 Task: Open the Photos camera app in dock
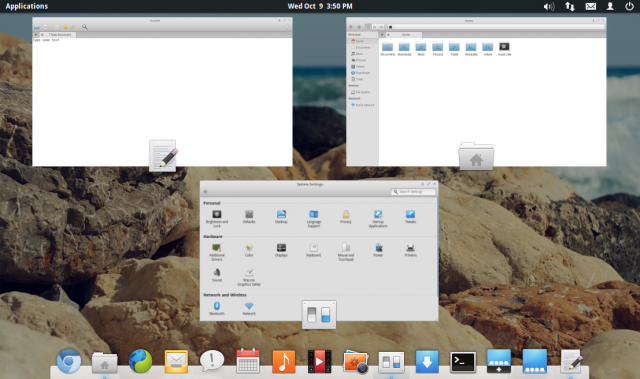point(356,361)
